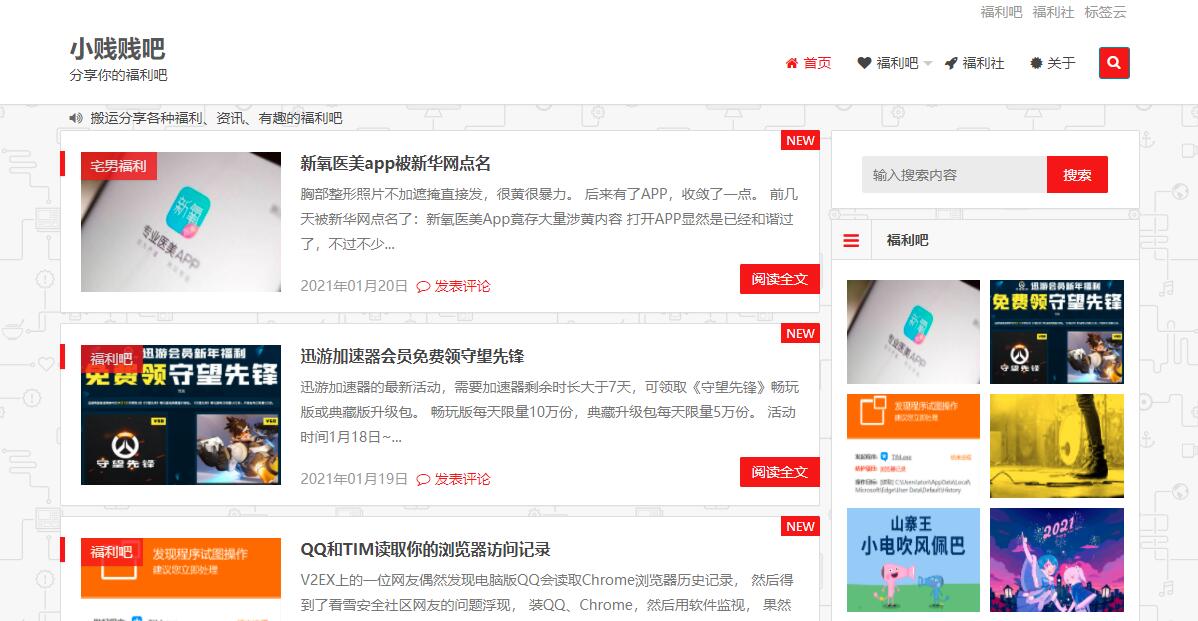Screen dimensions: 1198x621
Task: Click sidebar thumbnail of 新氧 app
Action: coord(913,332)
